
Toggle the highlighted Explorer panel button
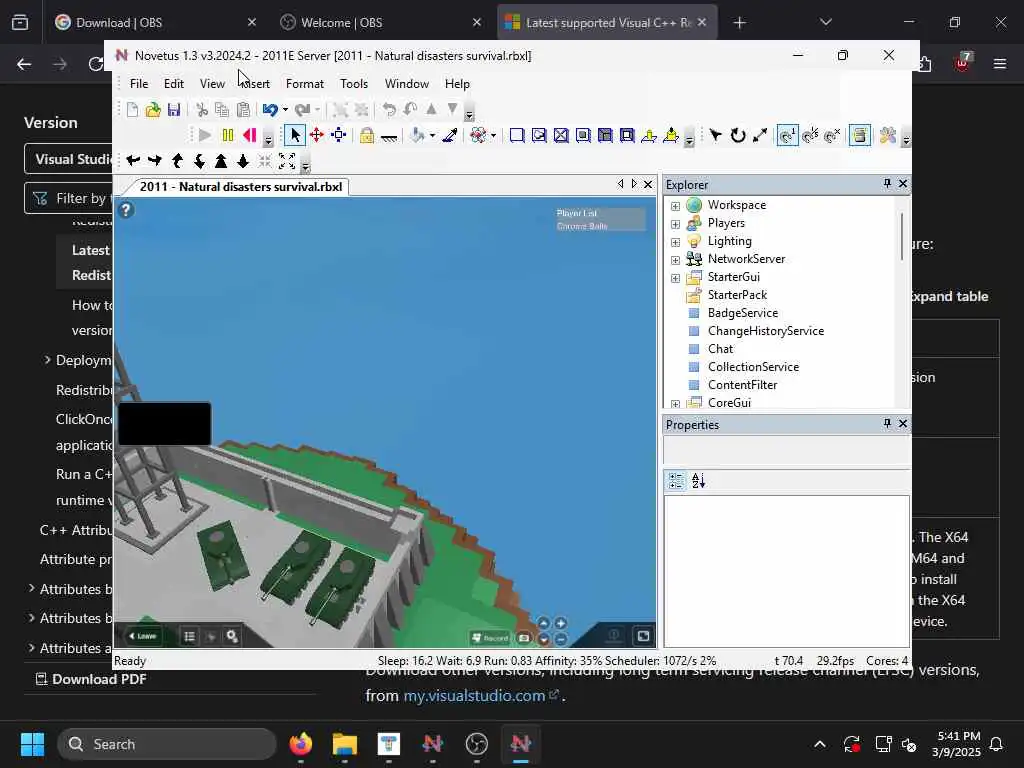coord(860,135)
